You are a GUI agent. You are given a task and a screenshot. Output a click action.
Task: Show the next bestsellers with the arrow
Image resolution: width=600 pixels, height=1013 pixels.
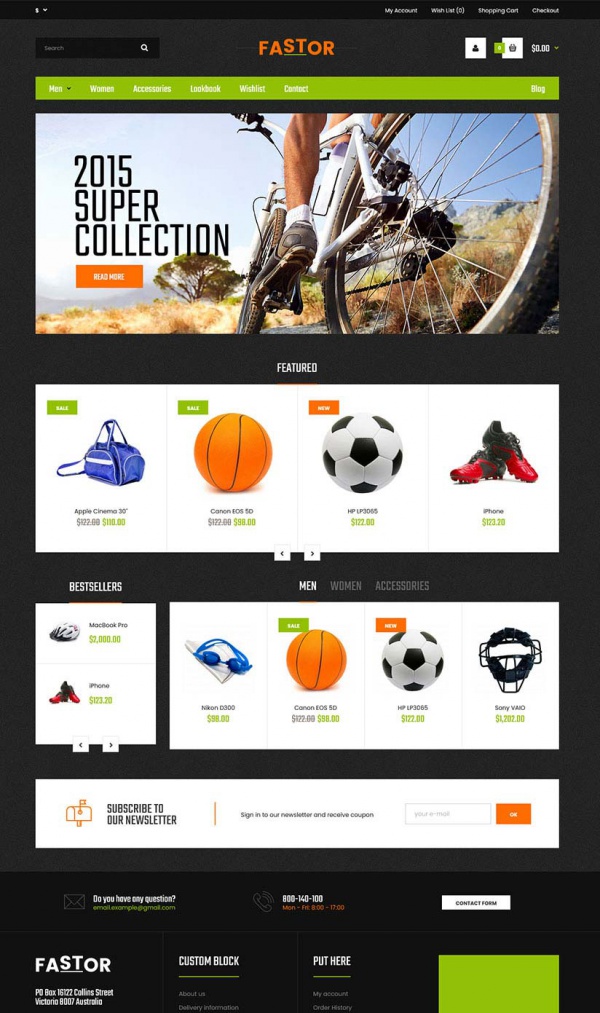(x=110, y=745)
